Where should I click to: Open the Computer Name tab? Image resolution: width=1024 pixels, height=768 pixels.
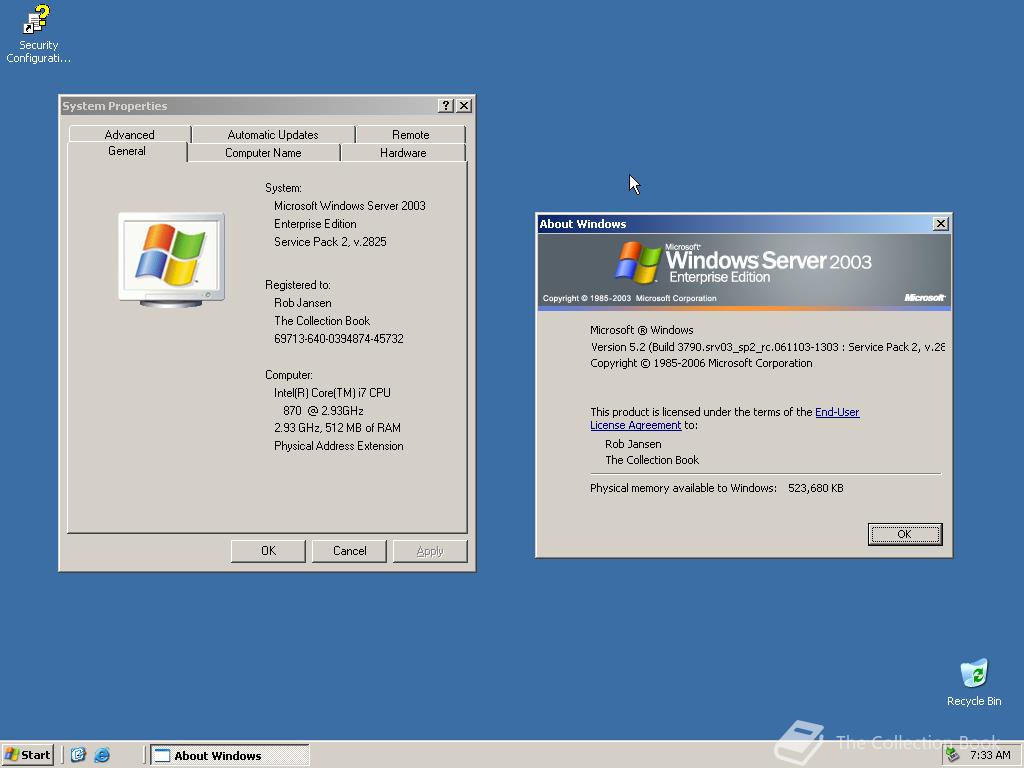[x=263, y=153]
